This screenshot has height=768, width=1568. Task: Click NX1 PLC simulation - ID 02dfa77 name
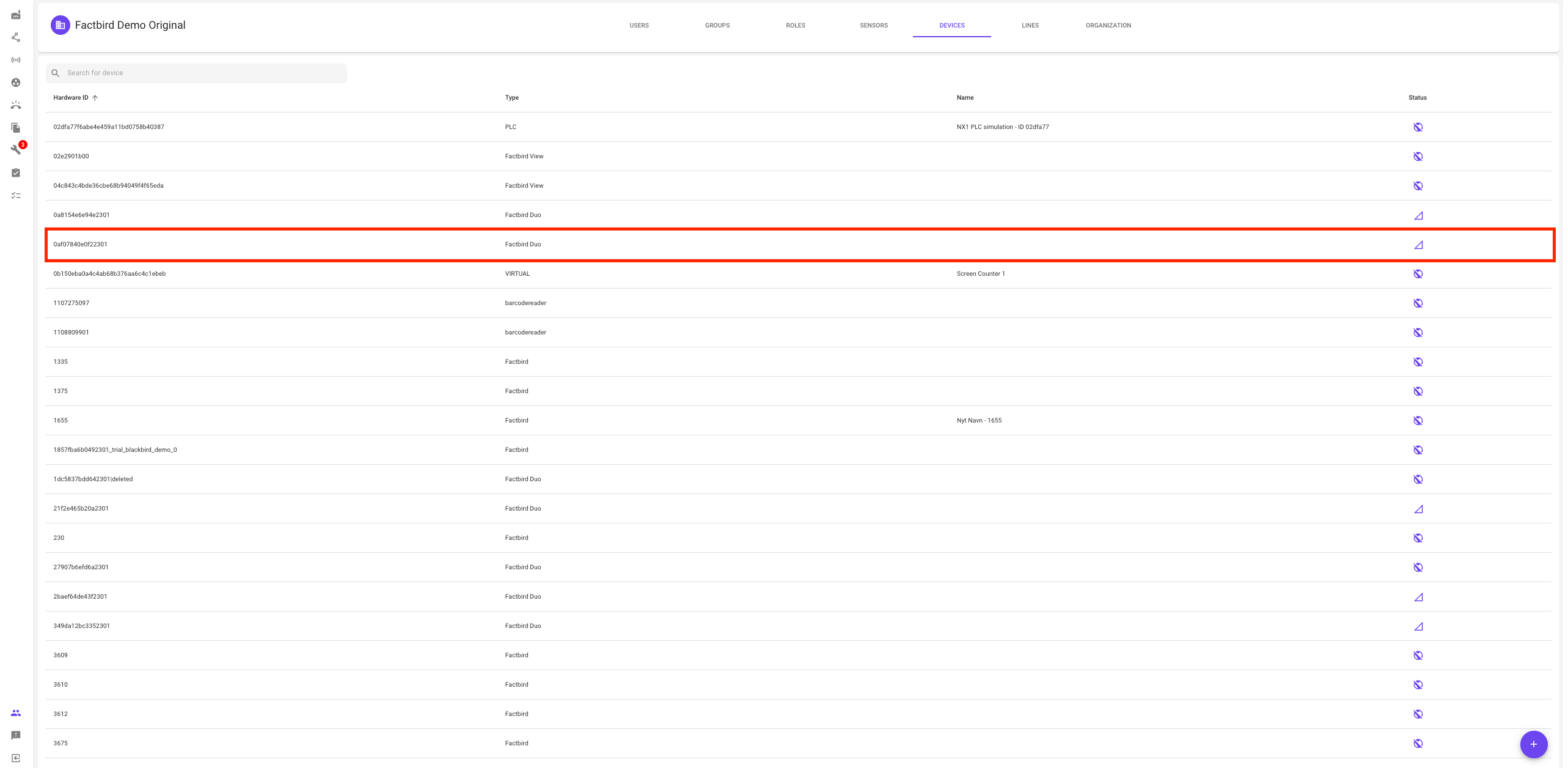pyautogui.click(x=1003, y=127)
